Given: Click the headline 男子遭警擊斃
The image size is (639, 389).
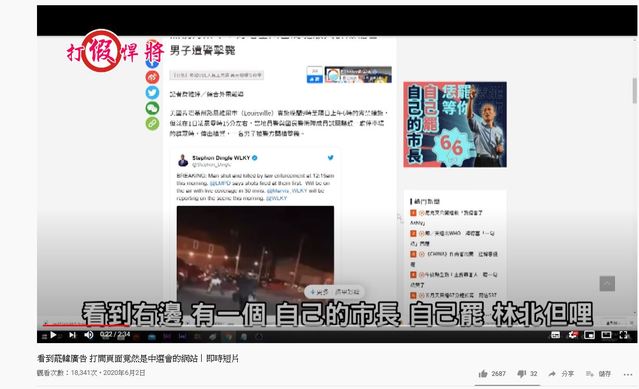Looking at the screenshot, I should click(203, 51).
